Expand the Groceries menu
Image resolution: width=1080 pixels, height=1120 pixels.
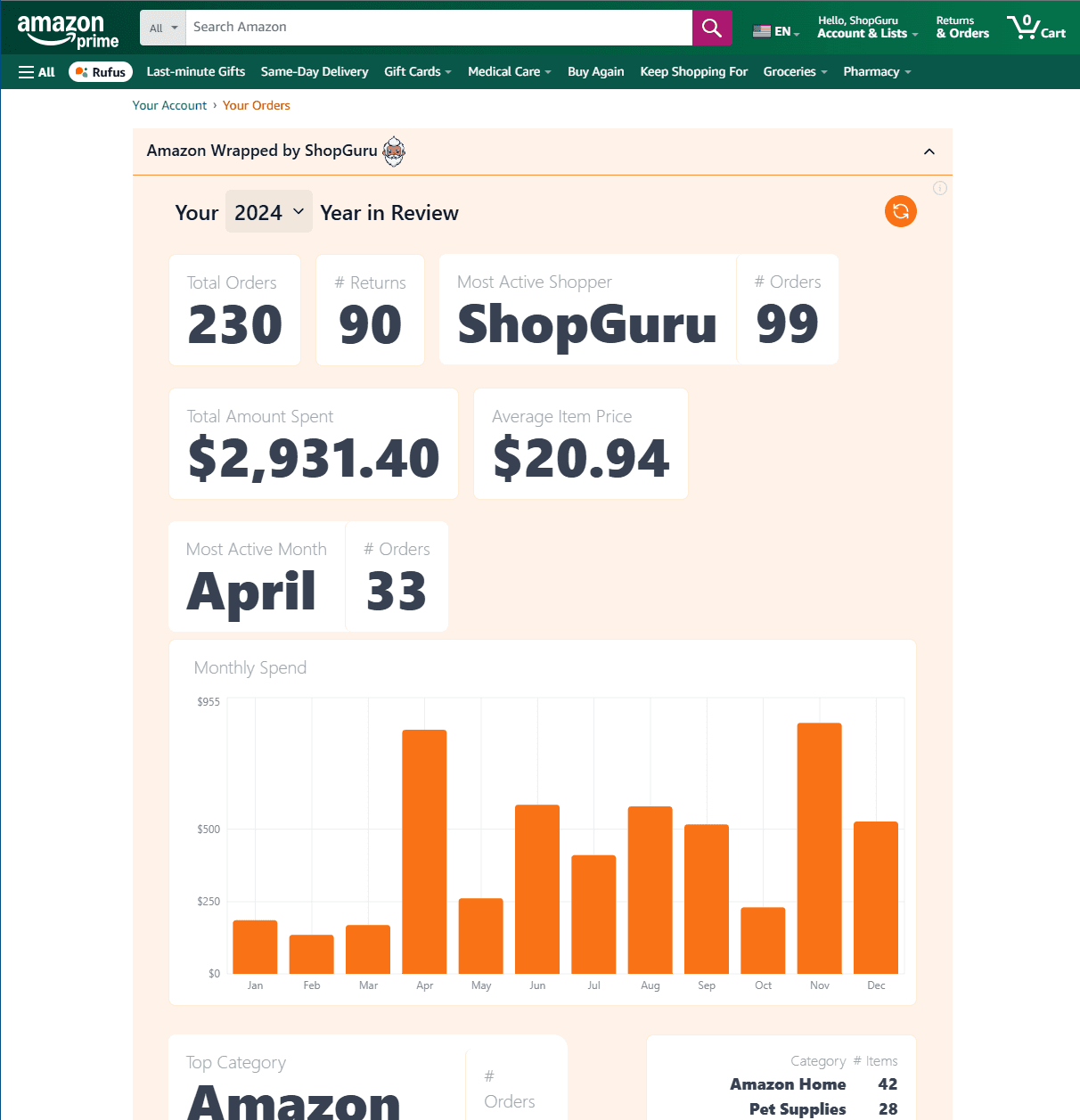796,72
